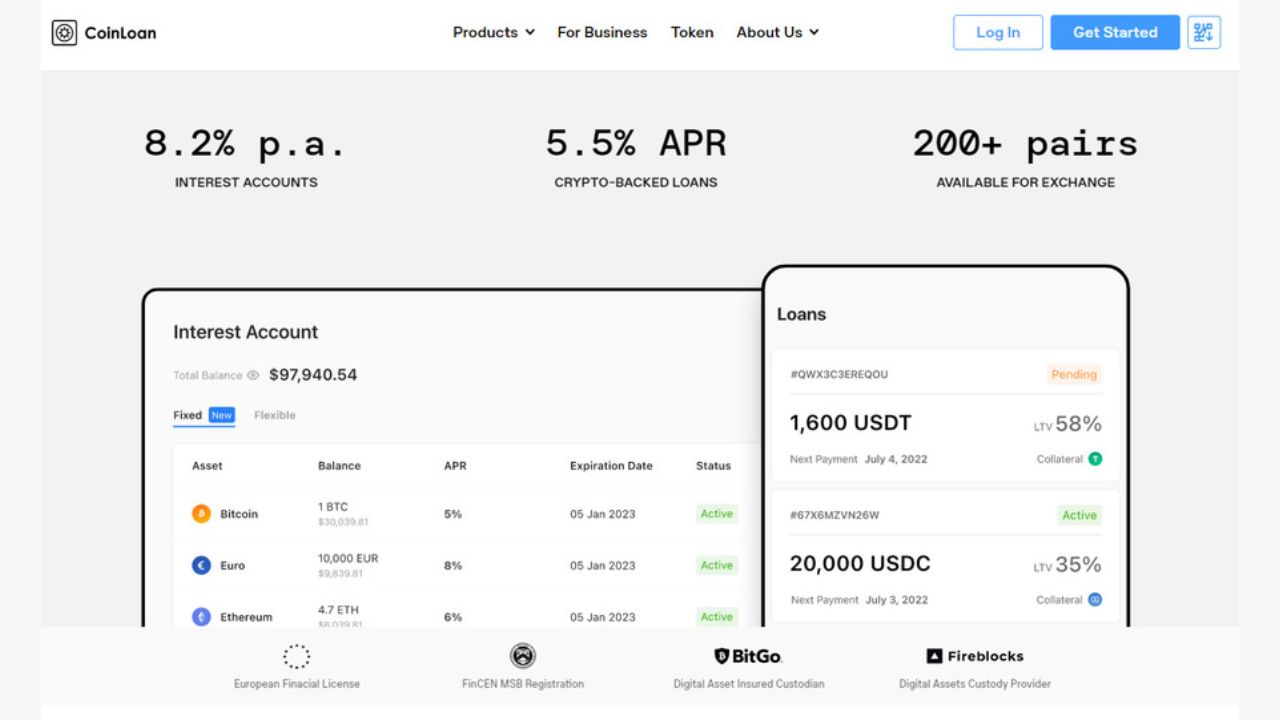Open the QR code download icon
This screenshot has height=720, width=1280.
(x=1204, y=32)
